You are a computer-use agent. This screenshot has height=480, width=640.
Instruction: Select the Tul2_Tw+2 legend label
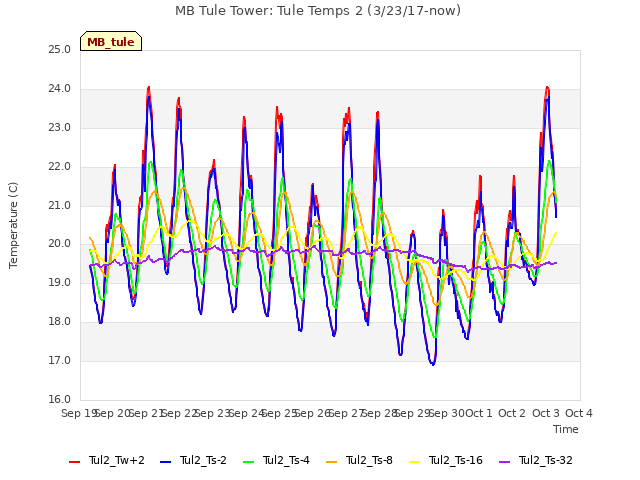pyautogui.click(x=117, y=460)
